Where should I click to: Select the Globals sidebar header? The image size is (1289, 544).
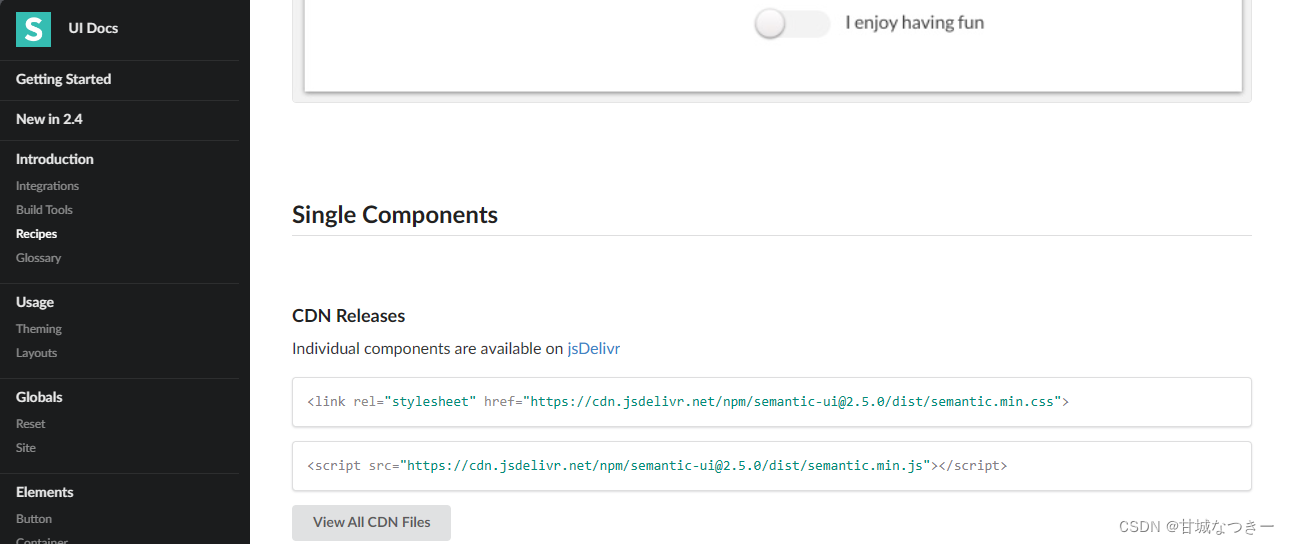point(39,397)
